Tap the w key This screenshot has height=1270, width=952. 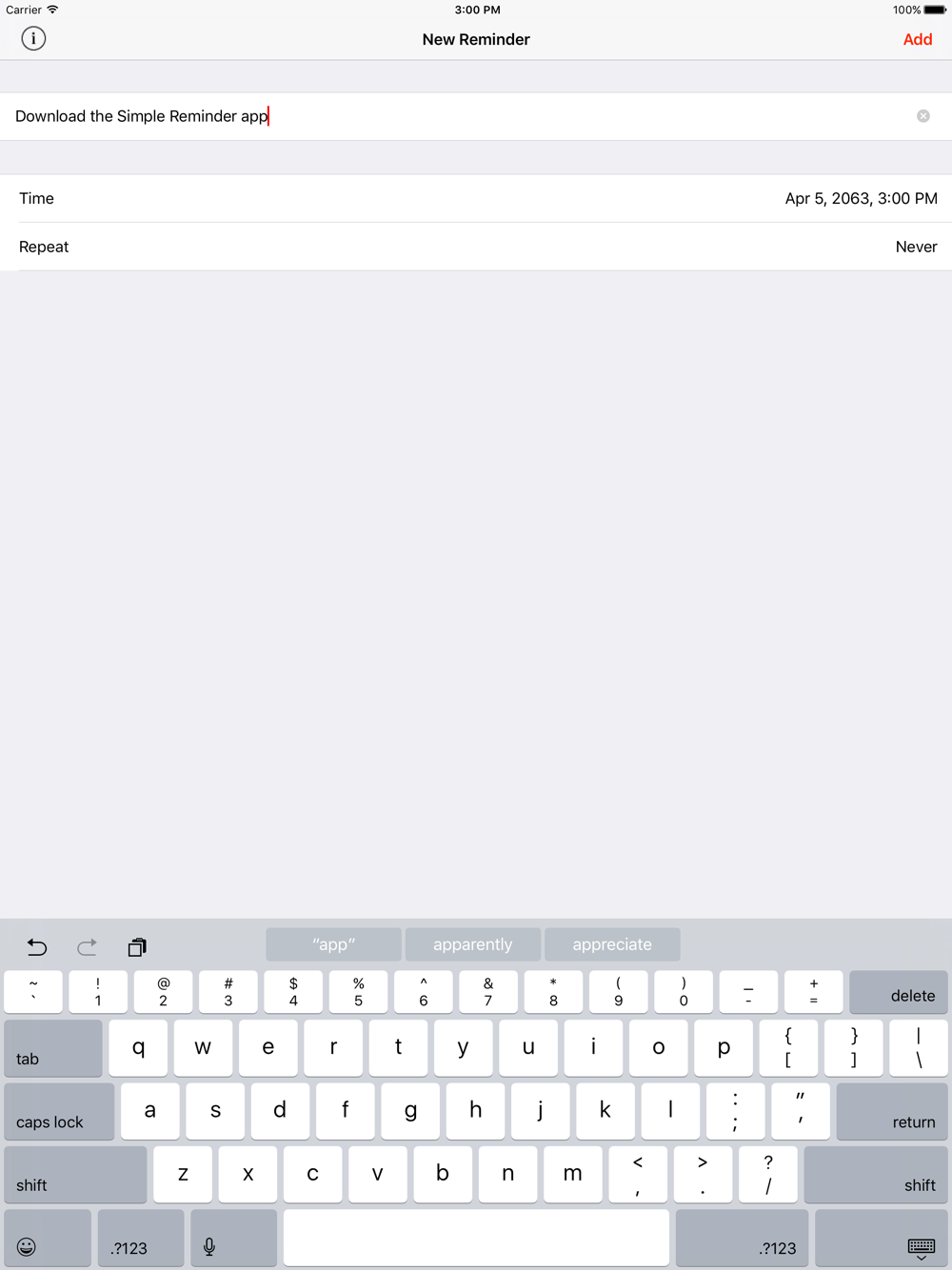tap(203, 1048)
